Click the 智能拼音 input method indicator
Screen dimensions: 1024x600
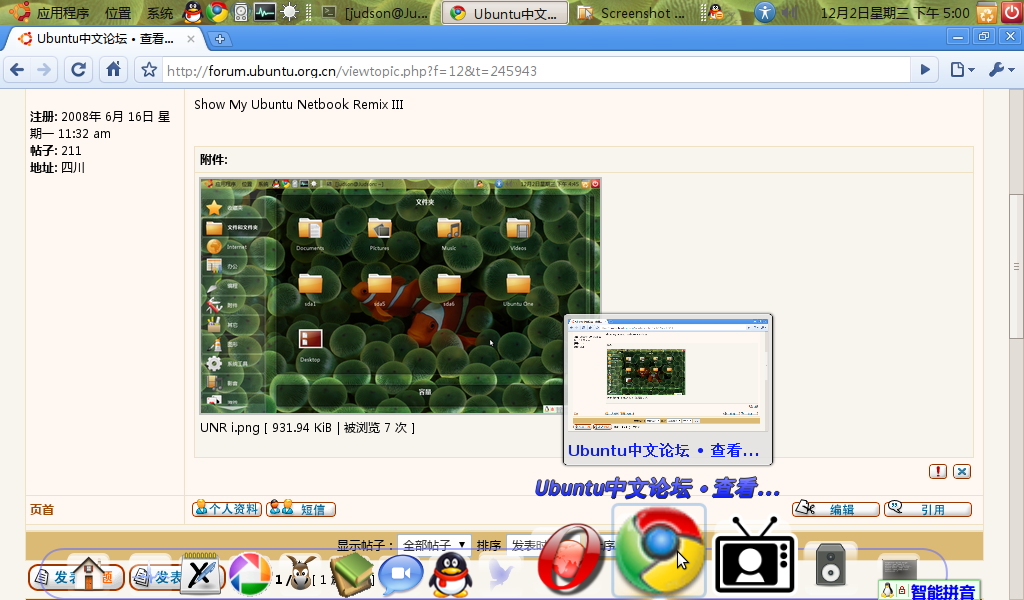(x=930, y=591)
